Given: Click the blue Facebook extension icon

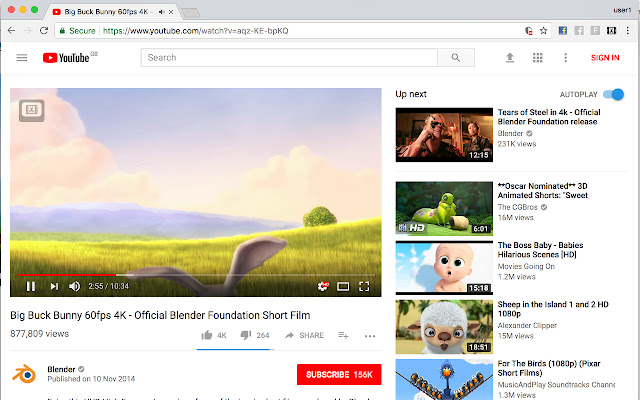Looking at the screenshot, I should tap(562, 31).
